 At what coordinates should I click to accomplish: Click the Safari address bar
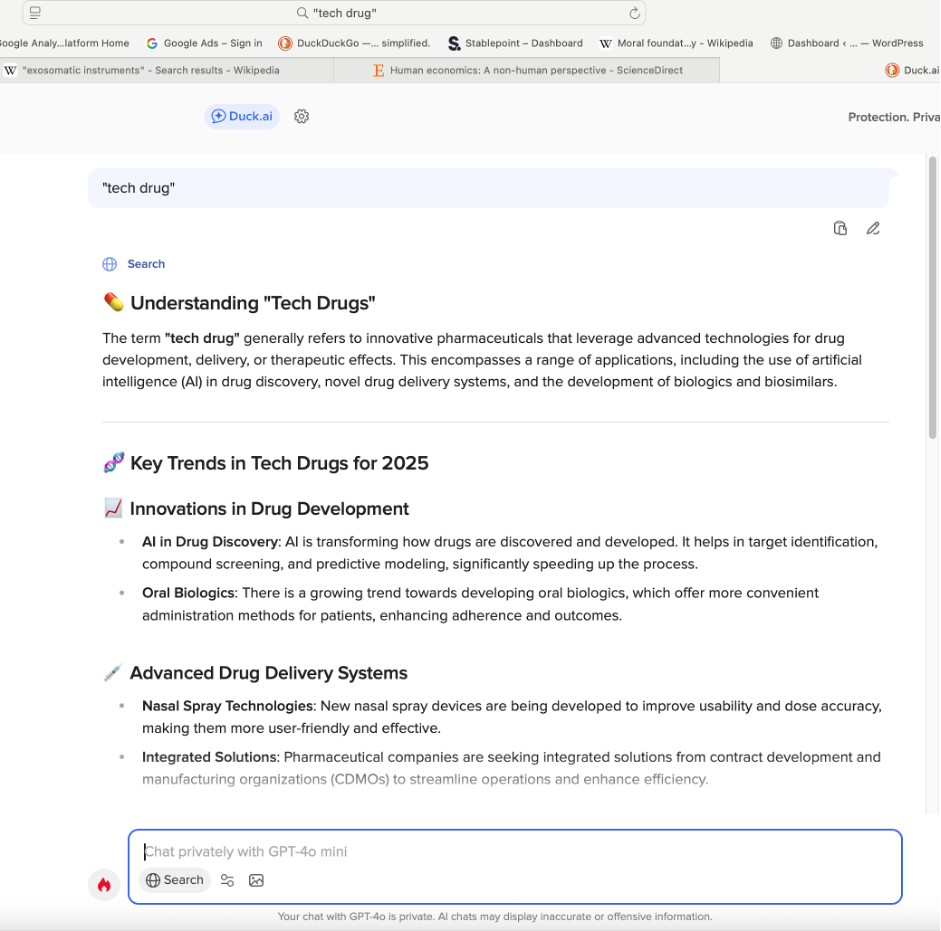pyautogui.click(x=345, y=13)
